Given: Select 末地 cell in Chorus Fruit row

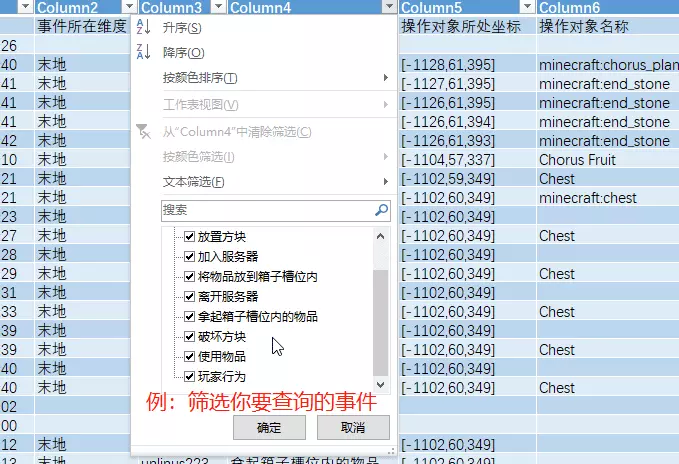Looking at the screenshot, I should pyautogui.click(x=82, y=160).
